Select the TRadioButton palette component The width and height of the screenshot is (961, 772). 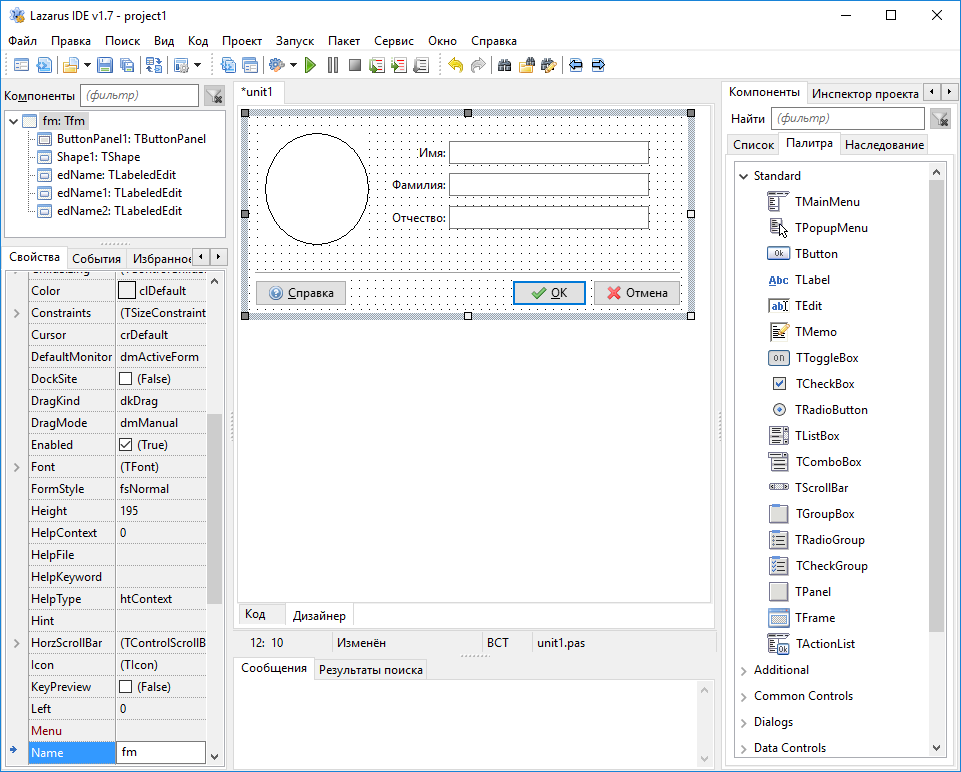click(x=831, y=410)
